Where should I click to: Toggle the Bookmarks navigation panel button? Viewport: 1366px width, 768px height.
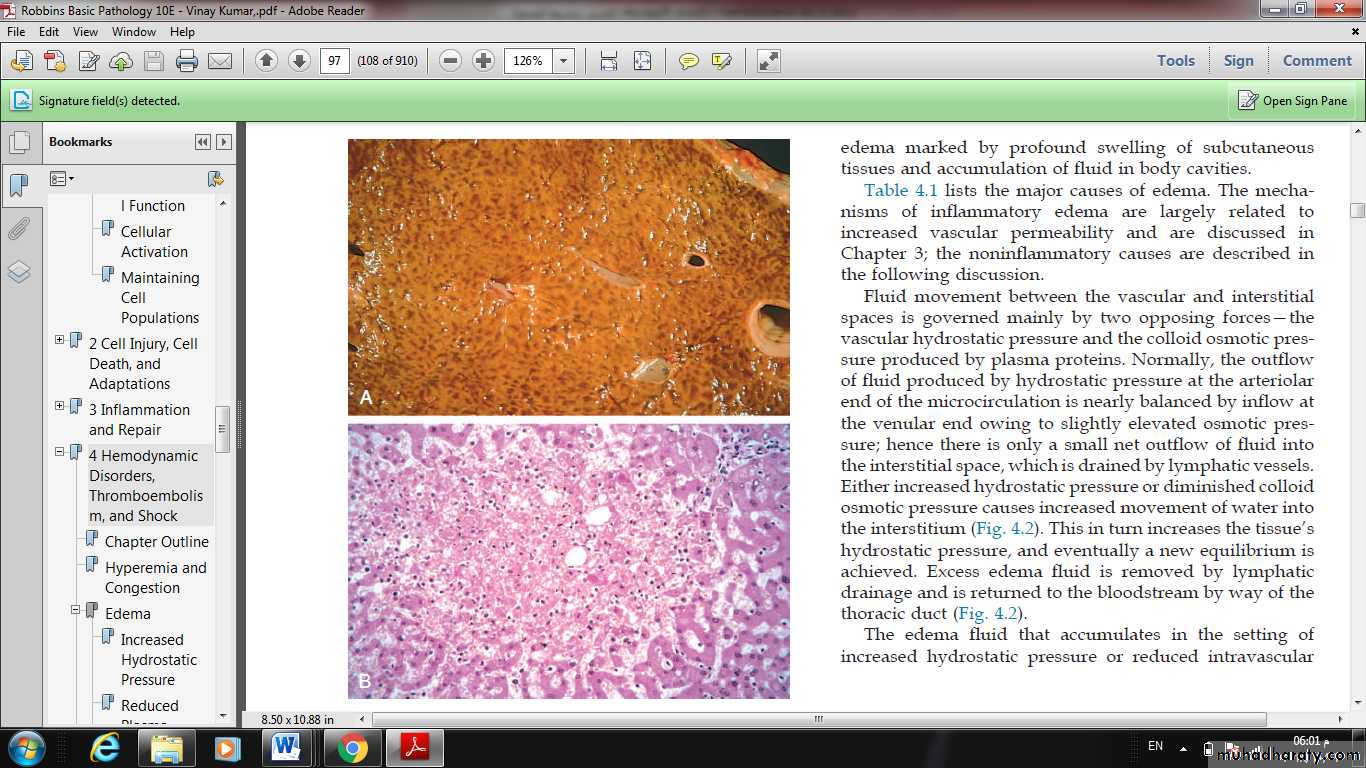coord(19,185)
